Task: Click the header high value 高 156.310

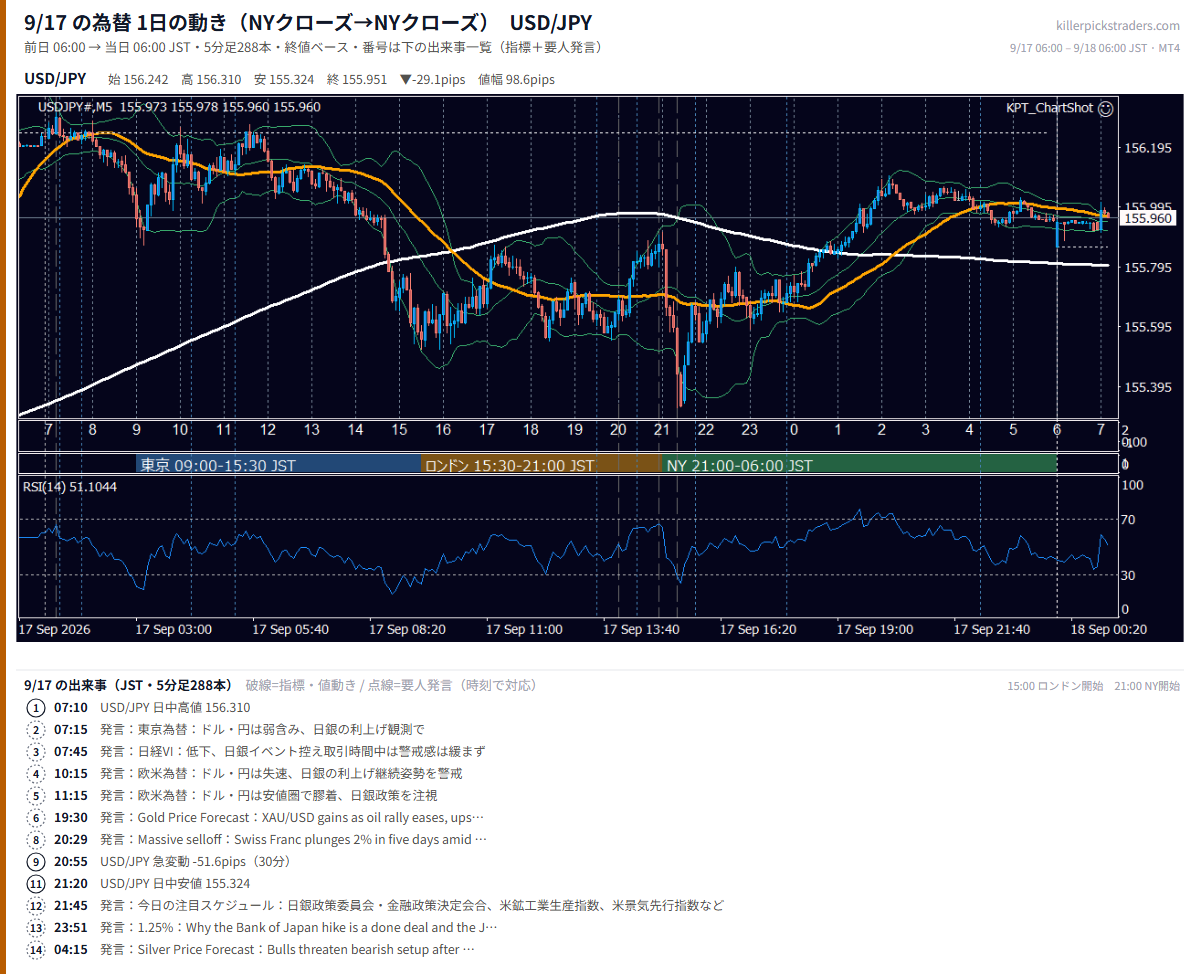Action: [x=211, y=80]
